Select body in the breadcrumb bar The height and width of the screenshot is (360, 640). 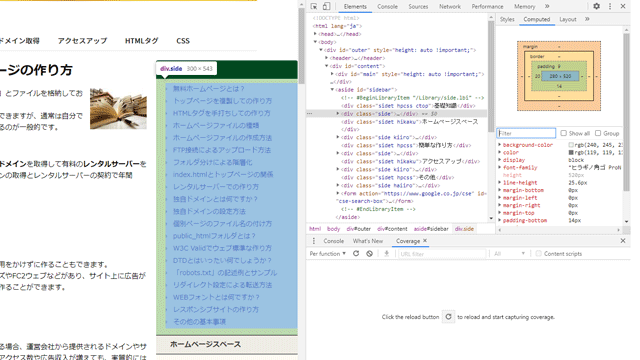tap(333, 229)
